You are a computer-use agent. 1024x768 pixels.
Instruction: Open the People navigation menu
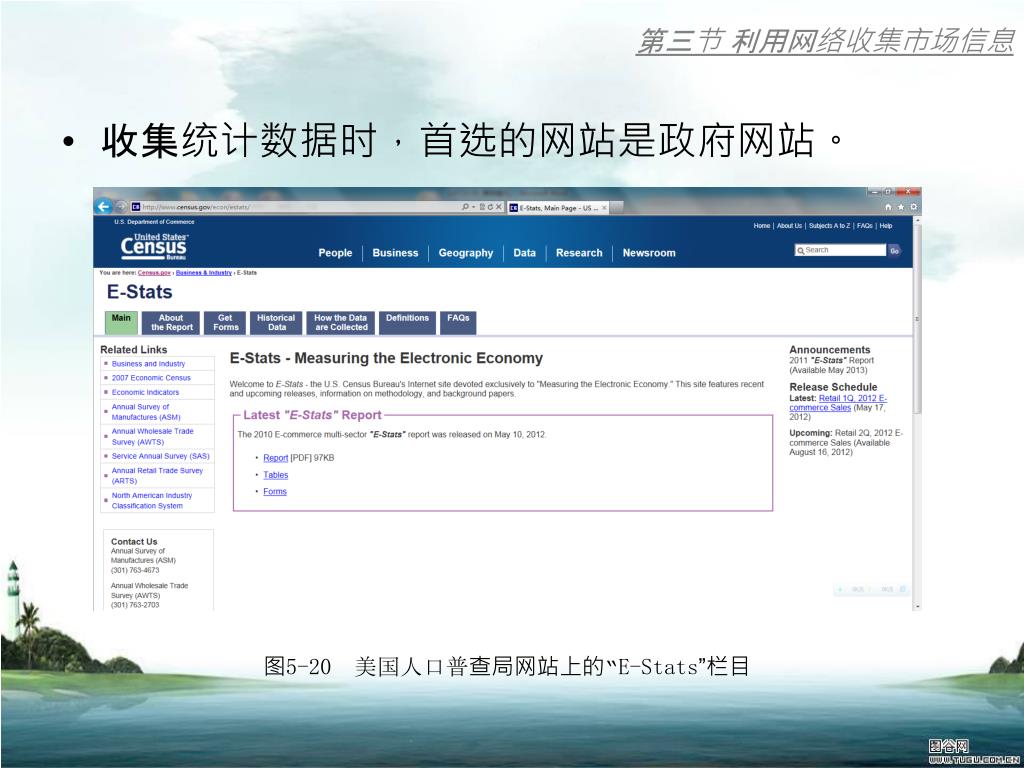pyautogui.click(x=335, y=253)
